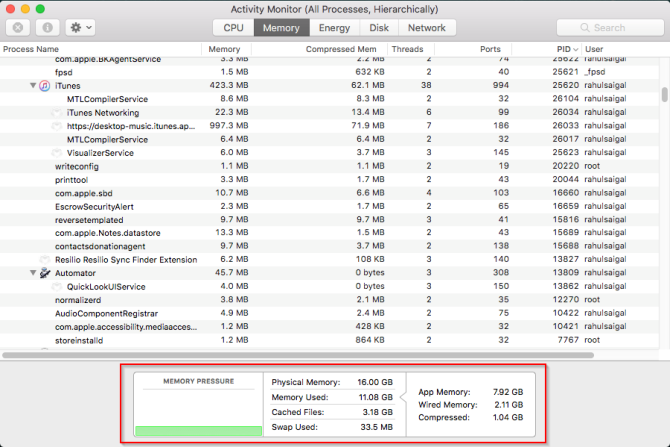Click the green memory pressure graph

coord(198,431)
